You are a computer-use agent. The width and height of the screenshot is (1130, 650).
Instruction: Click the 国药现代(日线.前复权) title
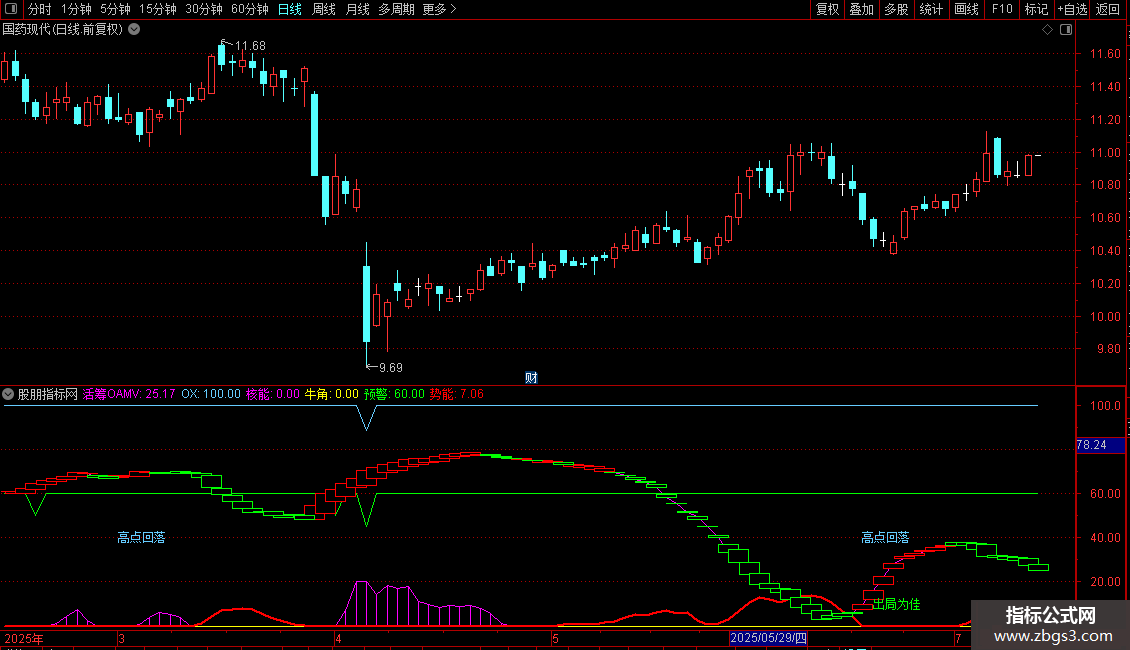point(63,30)
